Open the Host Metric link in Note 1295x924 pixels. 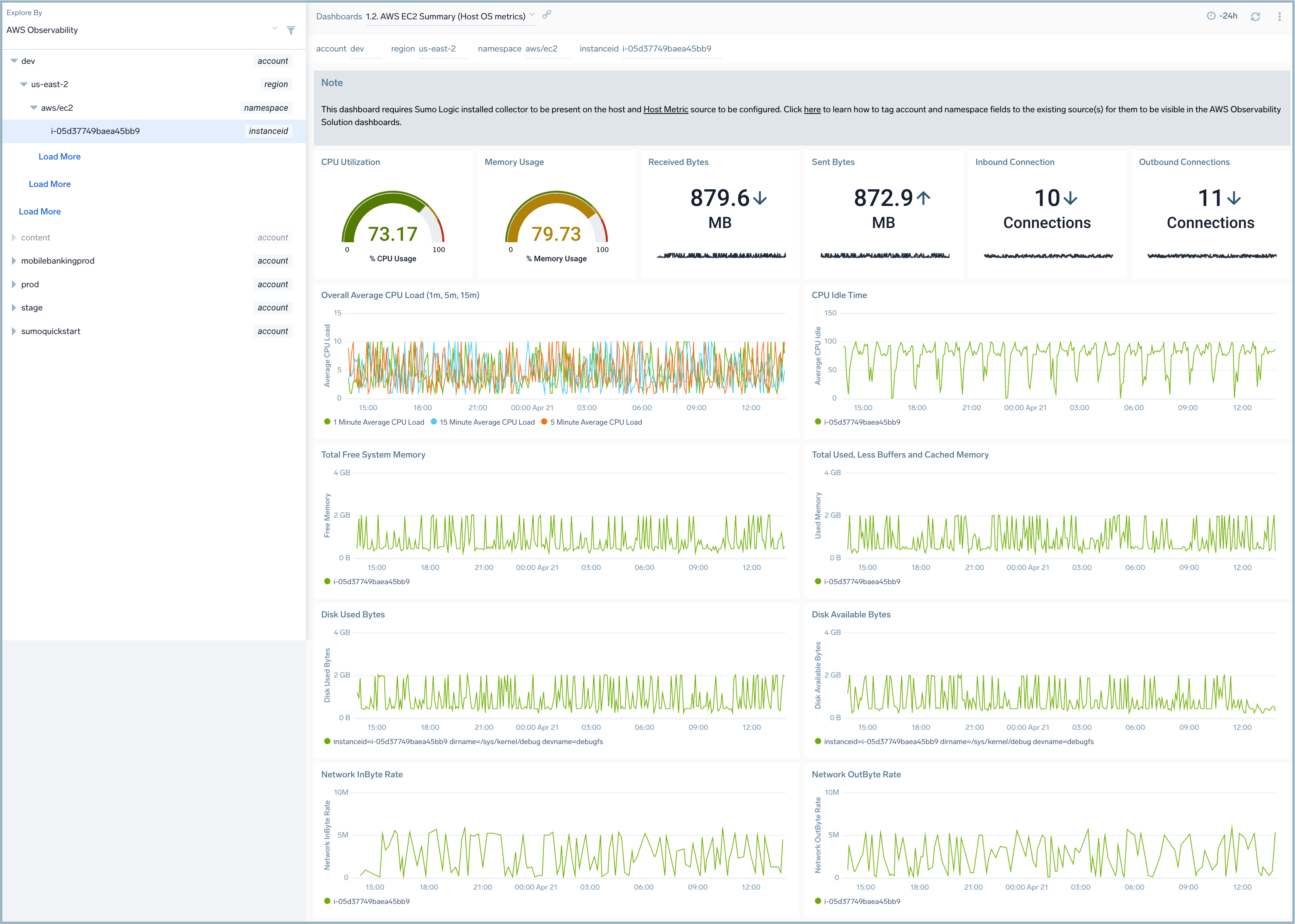[x=665, y=109]
